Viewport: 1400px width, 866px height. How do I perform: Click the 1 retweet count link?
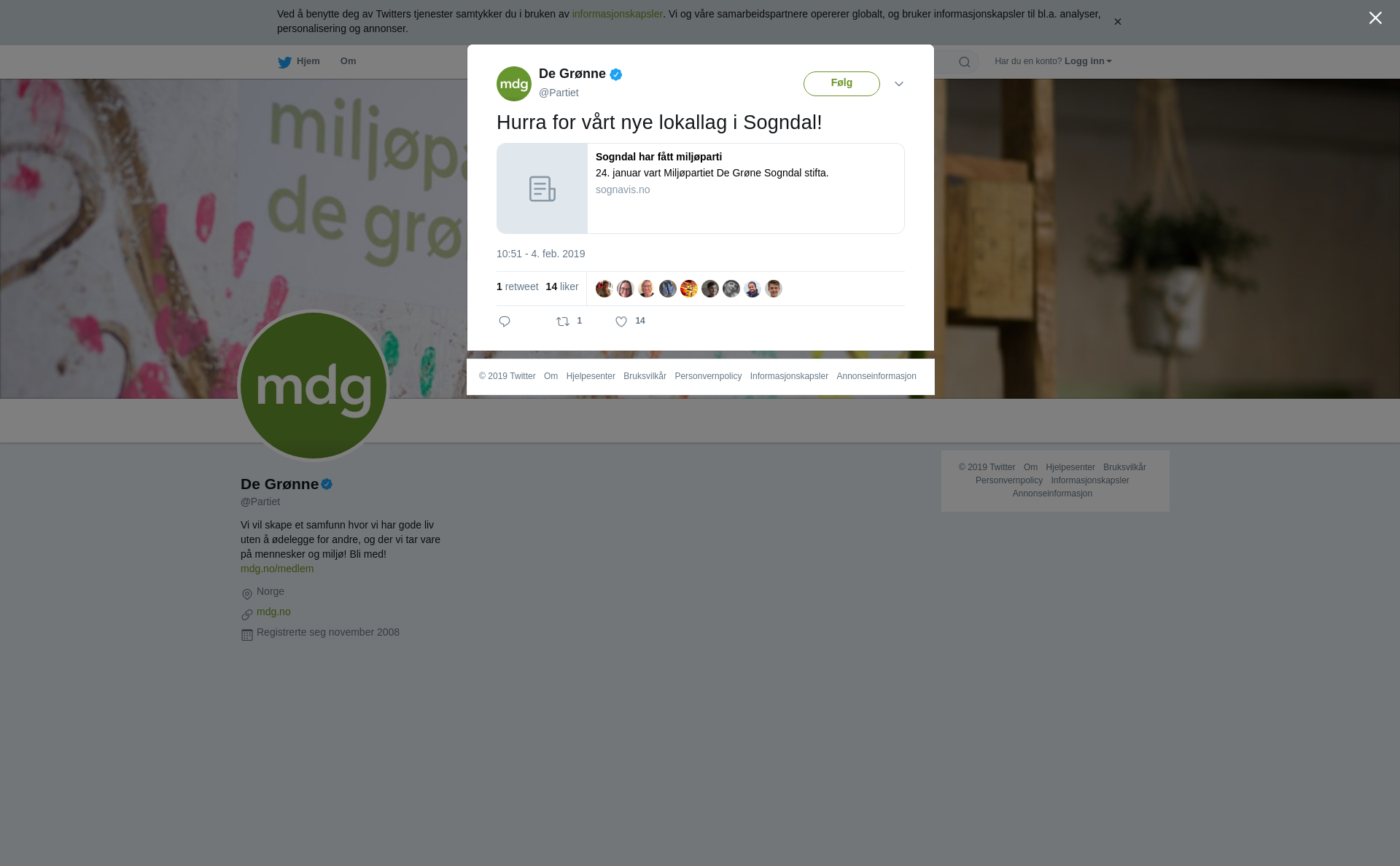point(518,286)
